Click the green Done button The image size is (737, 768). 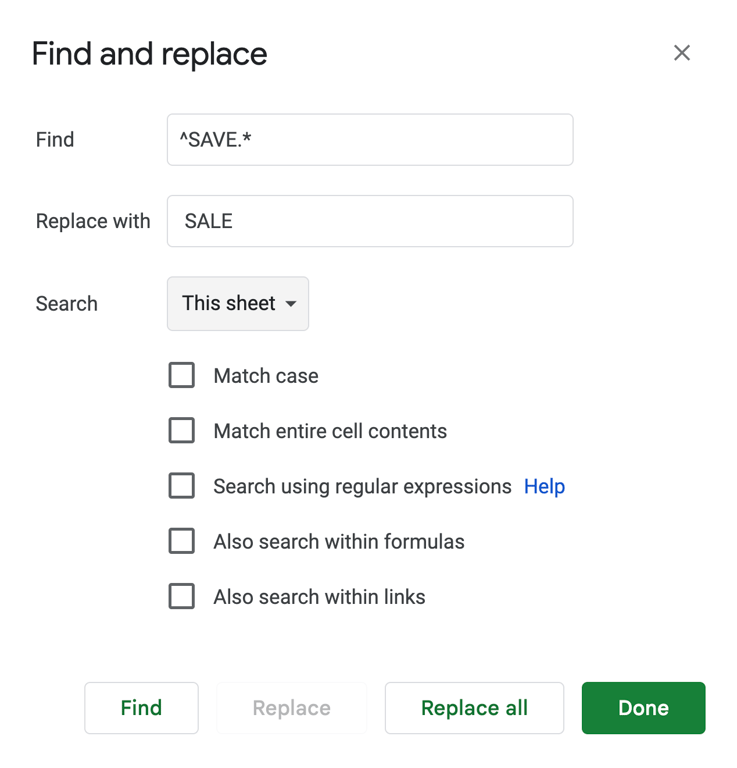tap(643, 708)
